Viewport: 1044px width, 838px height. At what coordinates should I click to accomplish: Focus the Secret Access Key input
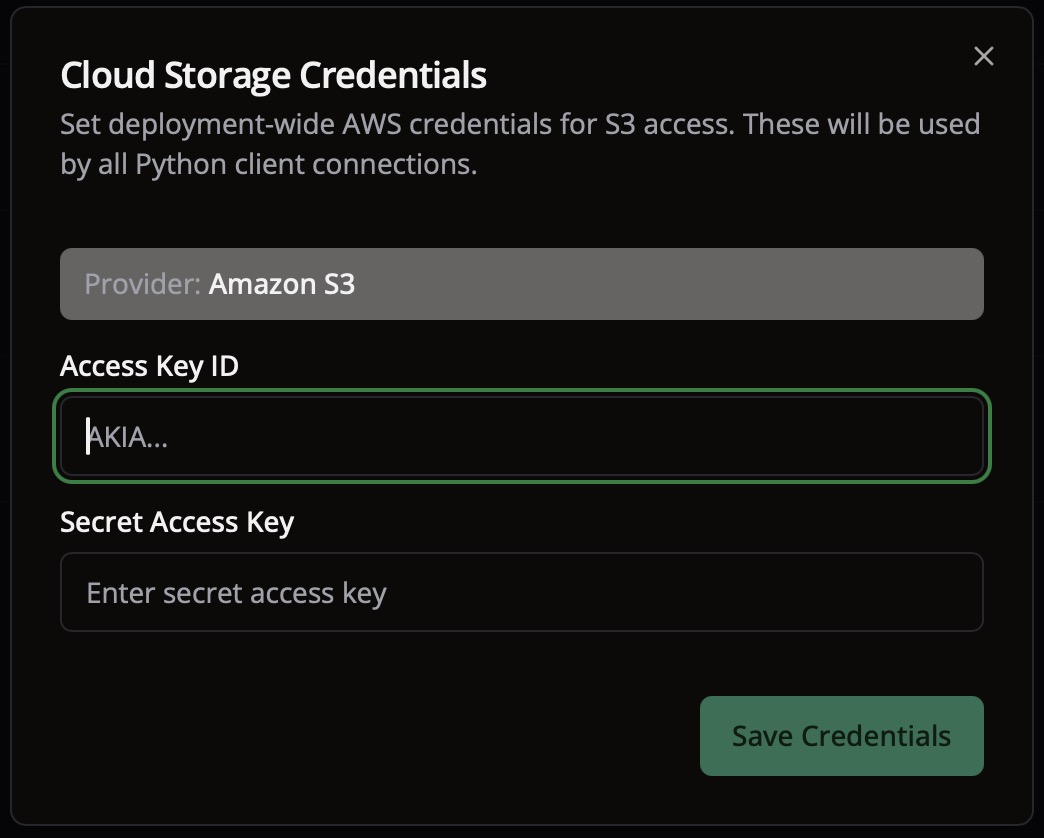(522, 592)
